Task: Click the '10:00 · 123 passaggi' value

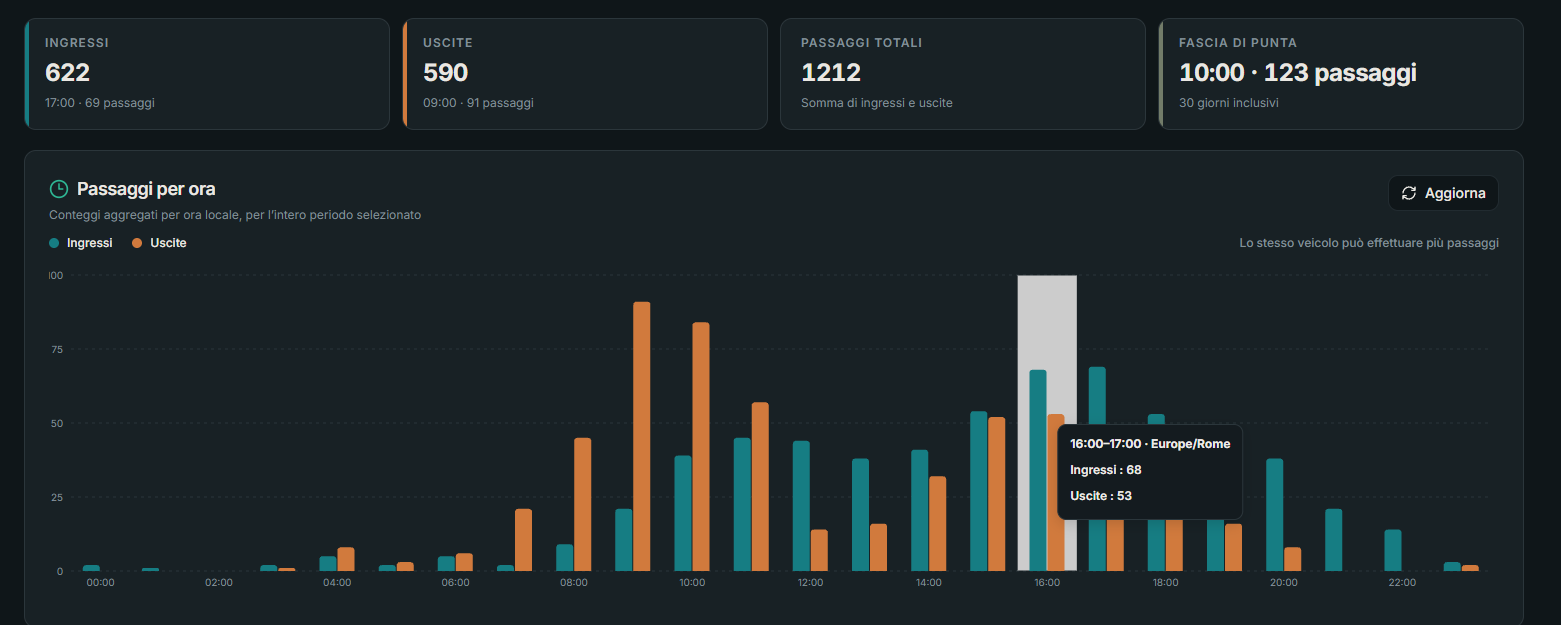Action: click(1298, 73)
